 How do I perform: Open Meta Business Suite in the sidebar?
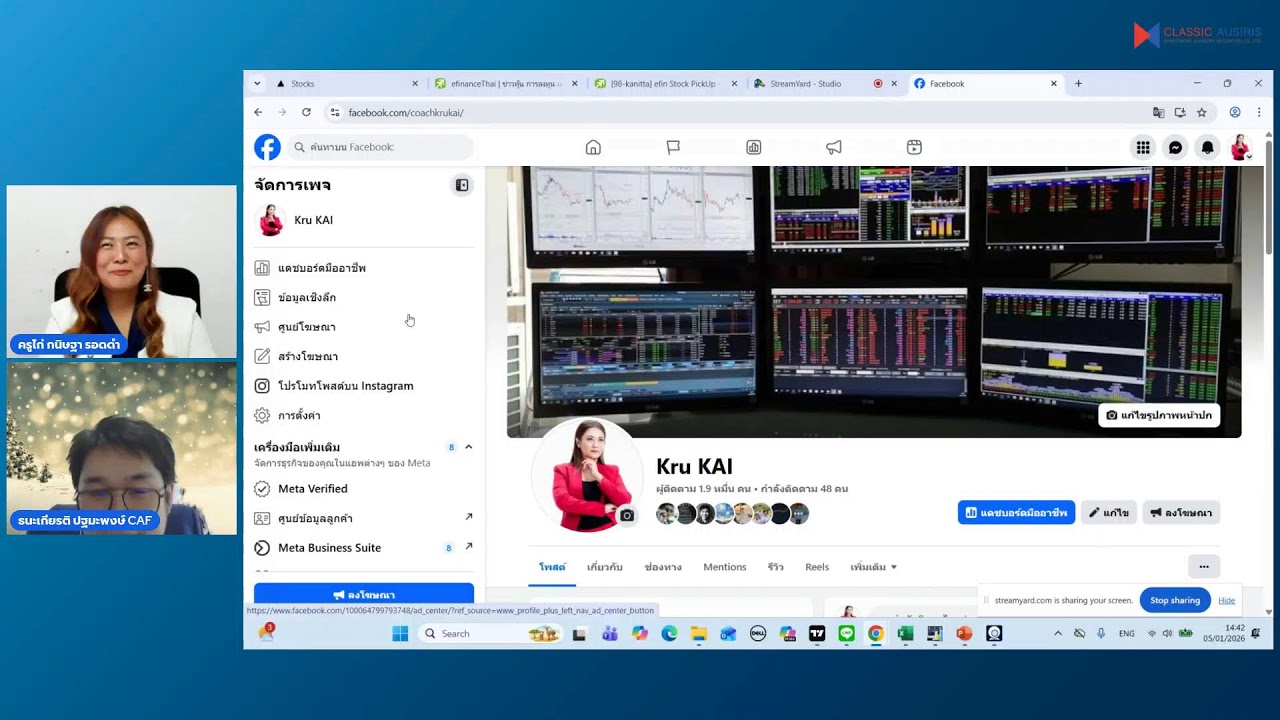pyautogui.click(x=364, y=548)
